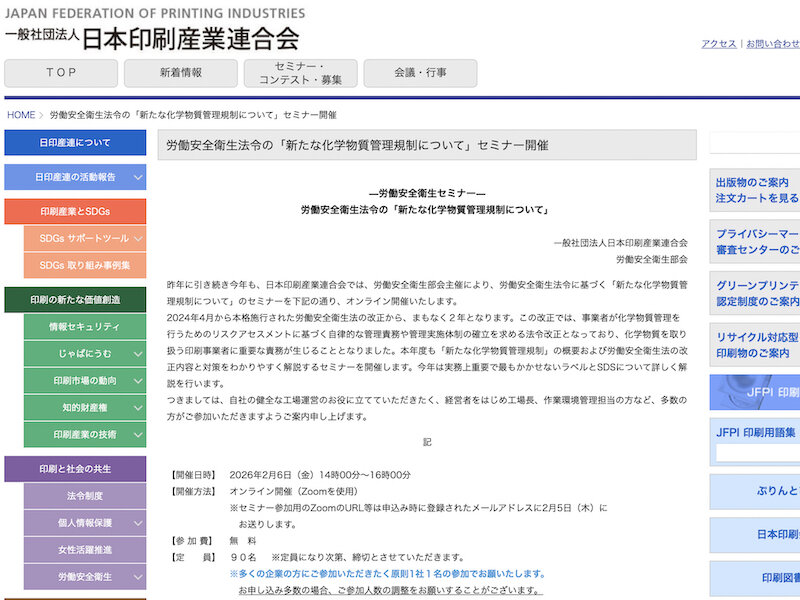Viewport: 800px width, 600px height.
Task: Click the 出版物のご案内 banner button
Action: [754, 190]
